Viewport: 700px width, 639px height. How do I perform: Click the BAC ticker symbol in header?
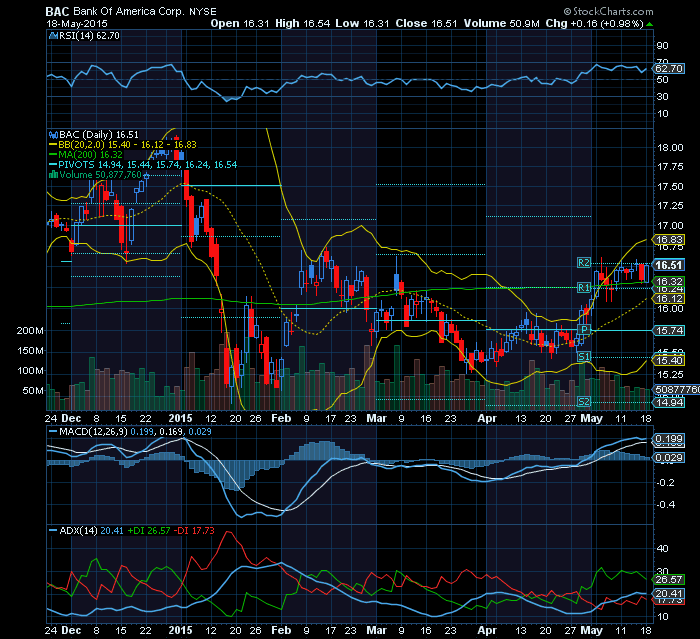click(x=58, y=12)
